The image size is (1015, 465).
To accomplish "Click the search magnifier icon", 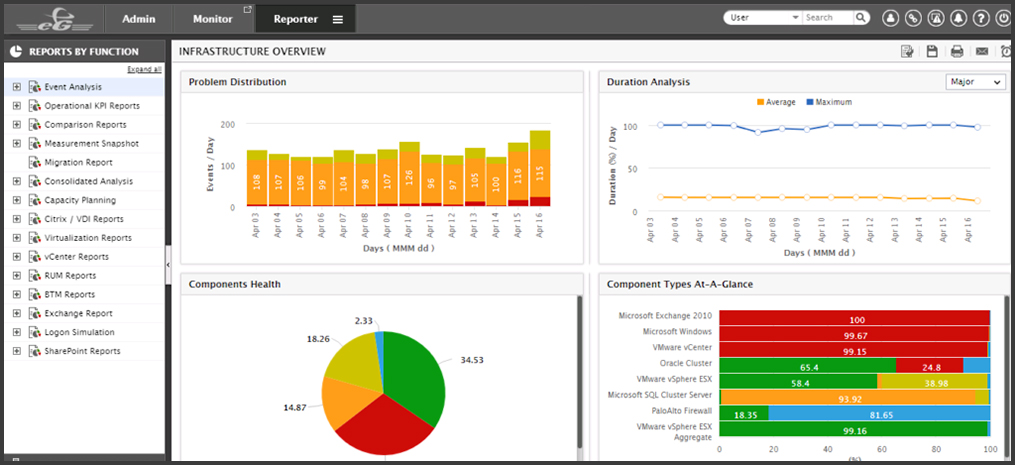I will coord(861,18).
